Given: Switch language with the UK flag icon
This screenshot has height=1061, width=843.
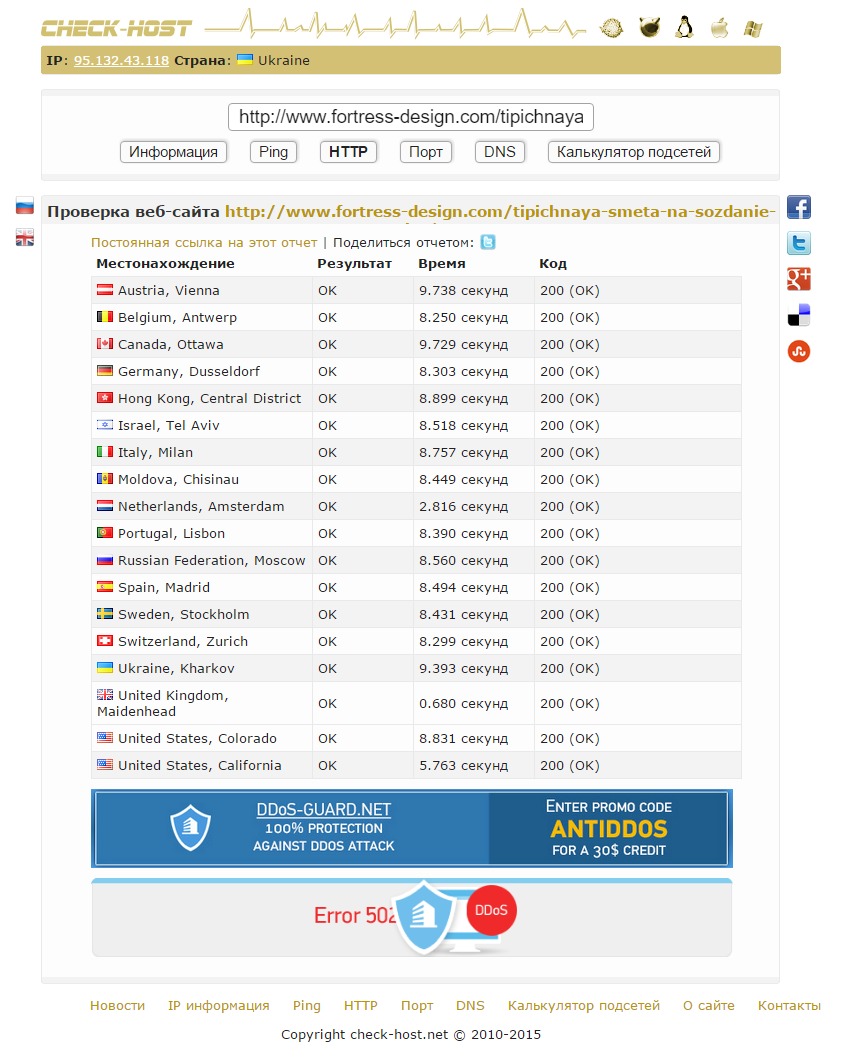Looking at the screenshot, I should click(x=25, y=238).
